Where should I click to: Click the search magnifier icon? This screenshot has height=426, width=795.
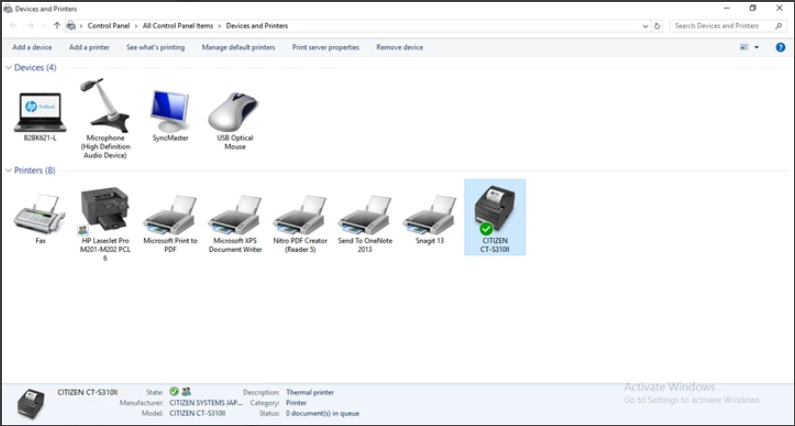click(x=778, y=26)
